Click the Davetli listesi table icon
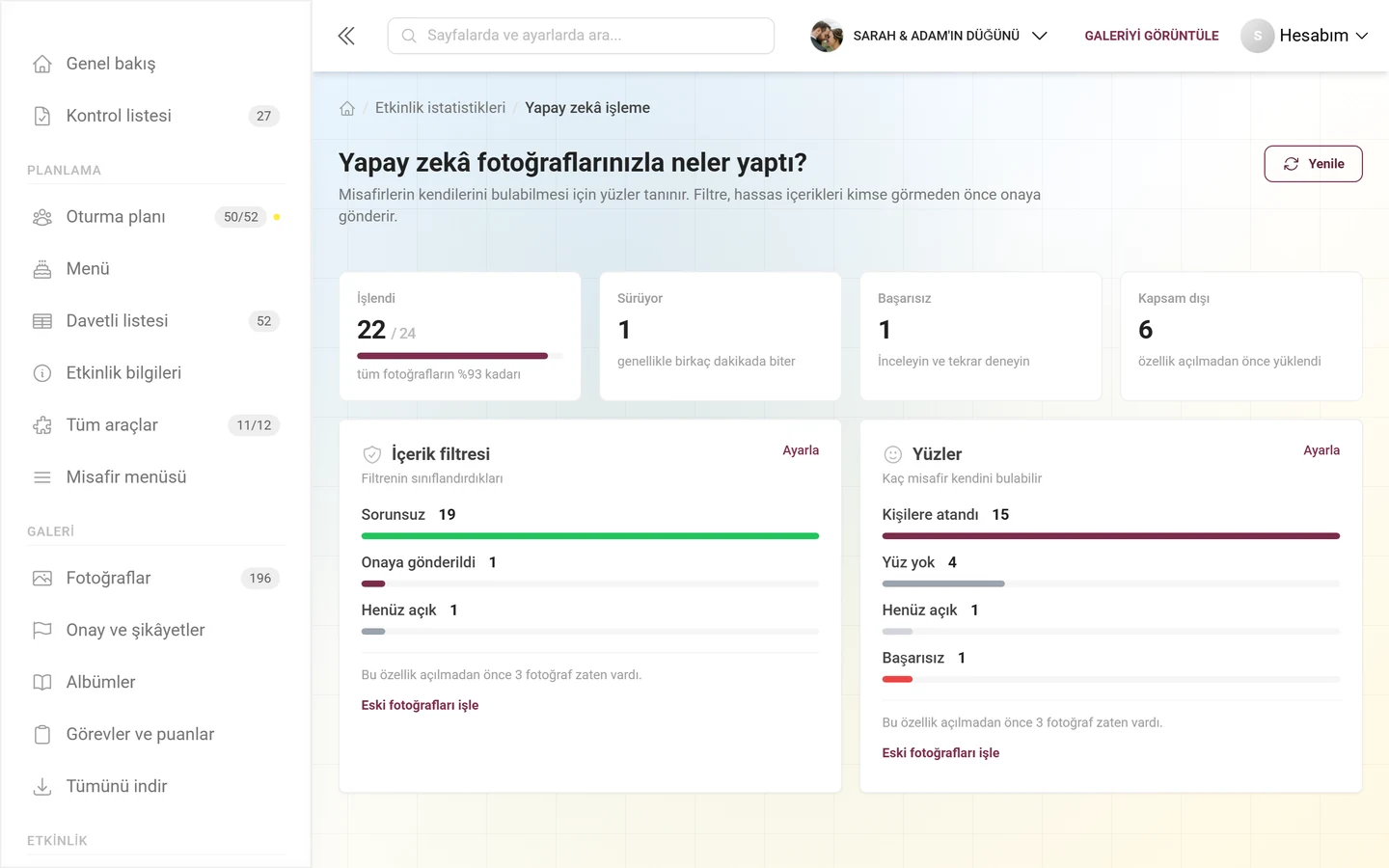This screenshot has height=868, width=1389. (42, 321)
